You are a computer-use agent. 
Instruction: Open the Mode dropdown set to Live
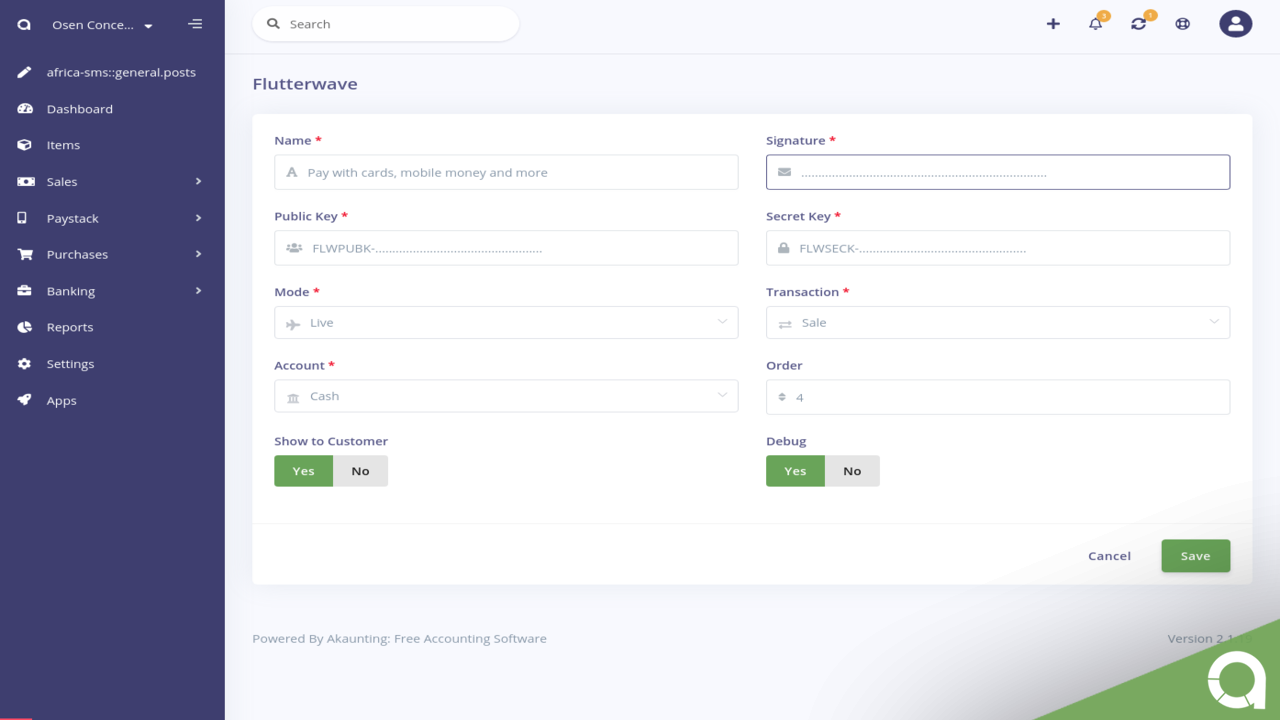coord(506,322)
